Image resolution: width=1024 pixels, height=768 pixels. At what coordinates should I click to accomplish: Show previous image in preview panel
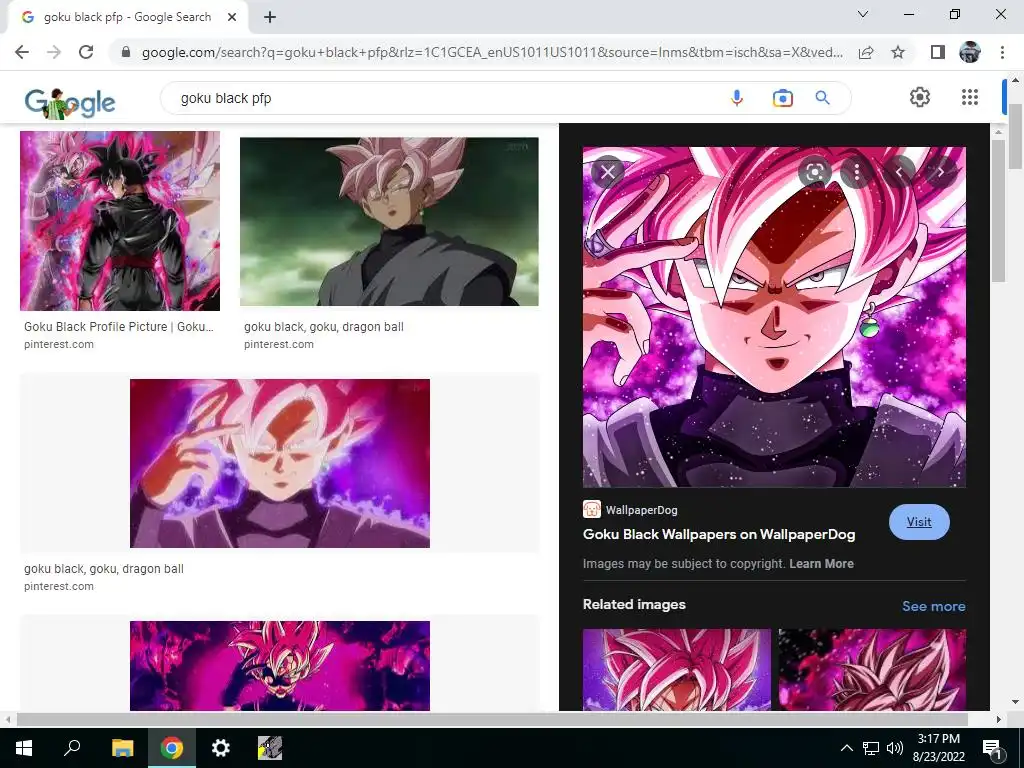[x=899, y=172]
